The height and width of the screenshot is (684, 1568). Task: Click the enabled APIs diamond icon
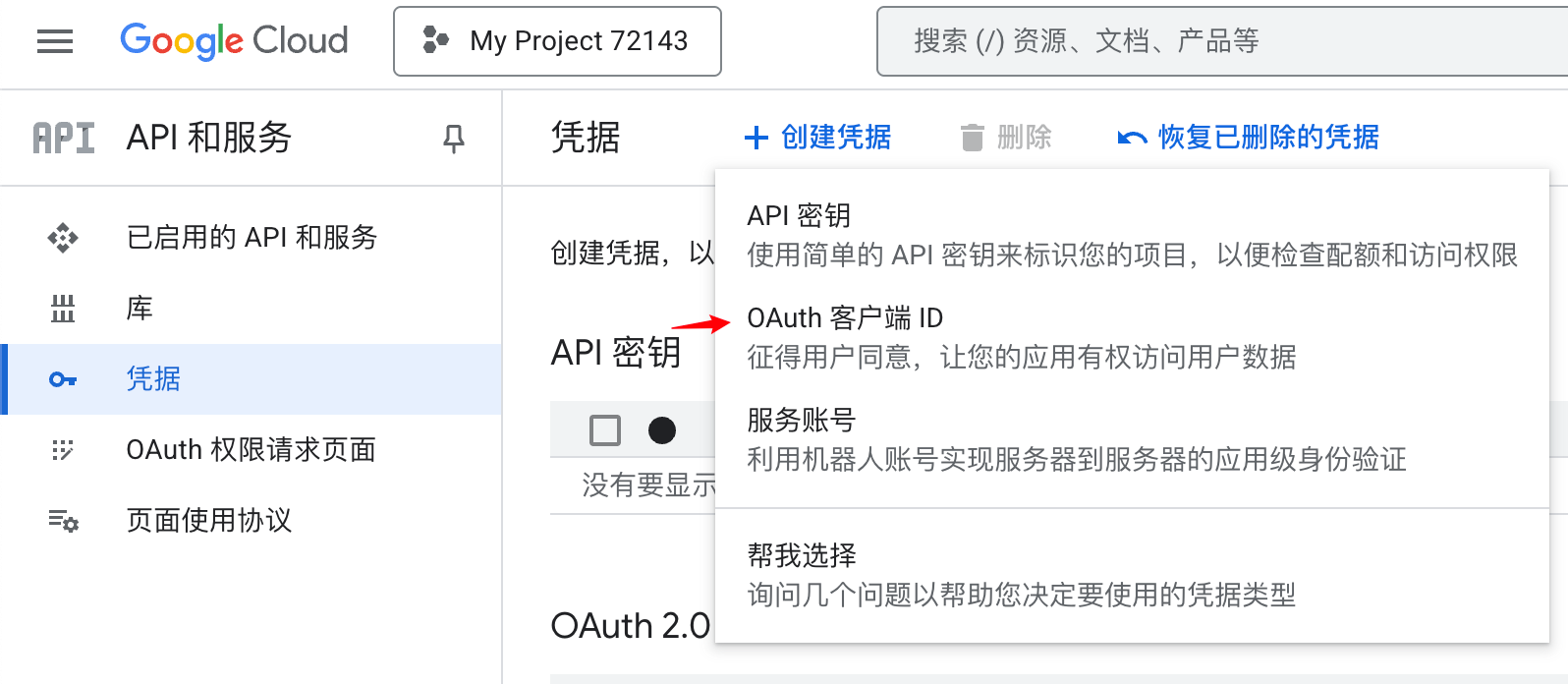click(x=63, y=238)
